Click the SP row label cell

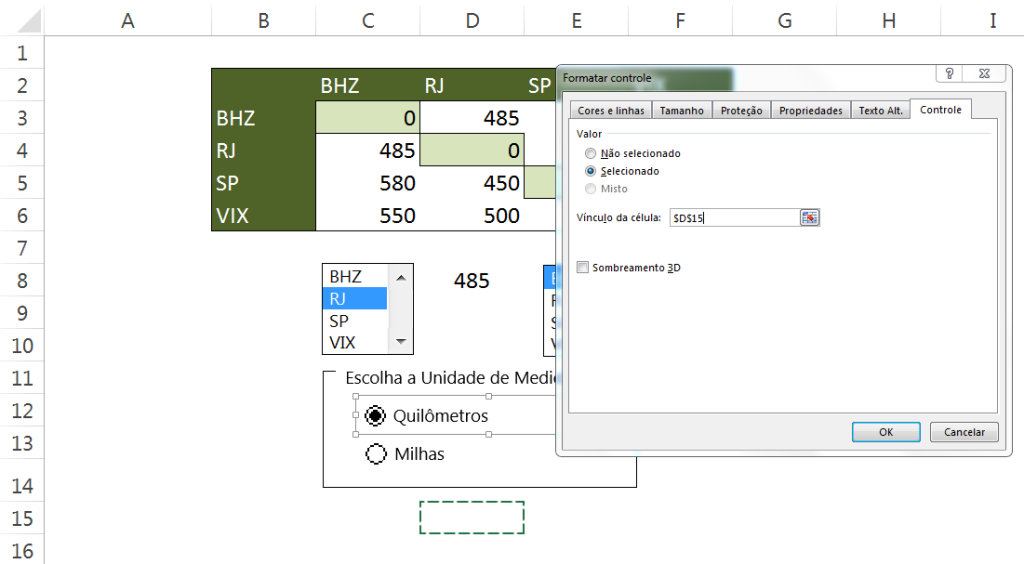pyautogui.click(x=264, y=183)
